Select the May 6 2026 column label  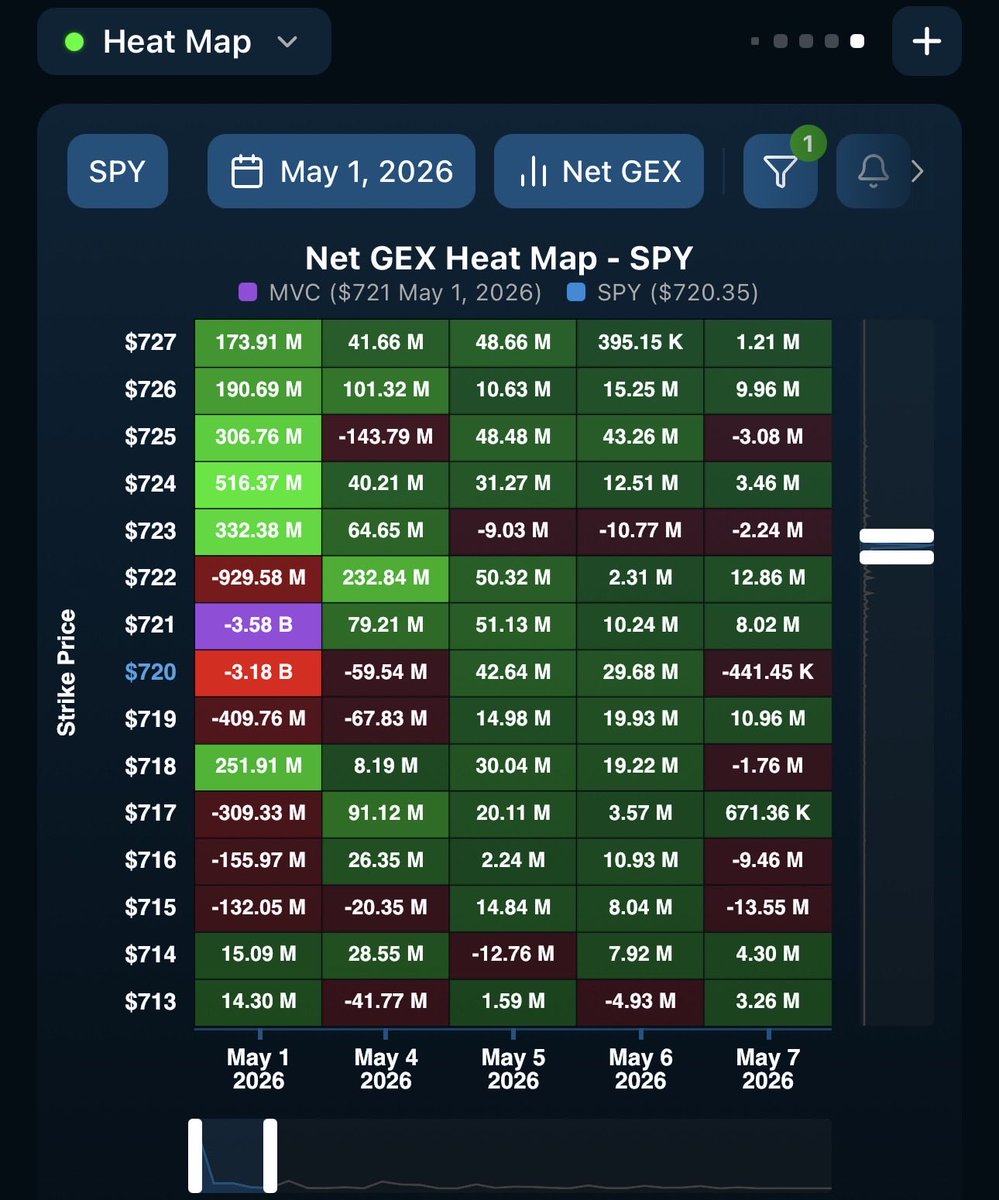[641, 1069]
